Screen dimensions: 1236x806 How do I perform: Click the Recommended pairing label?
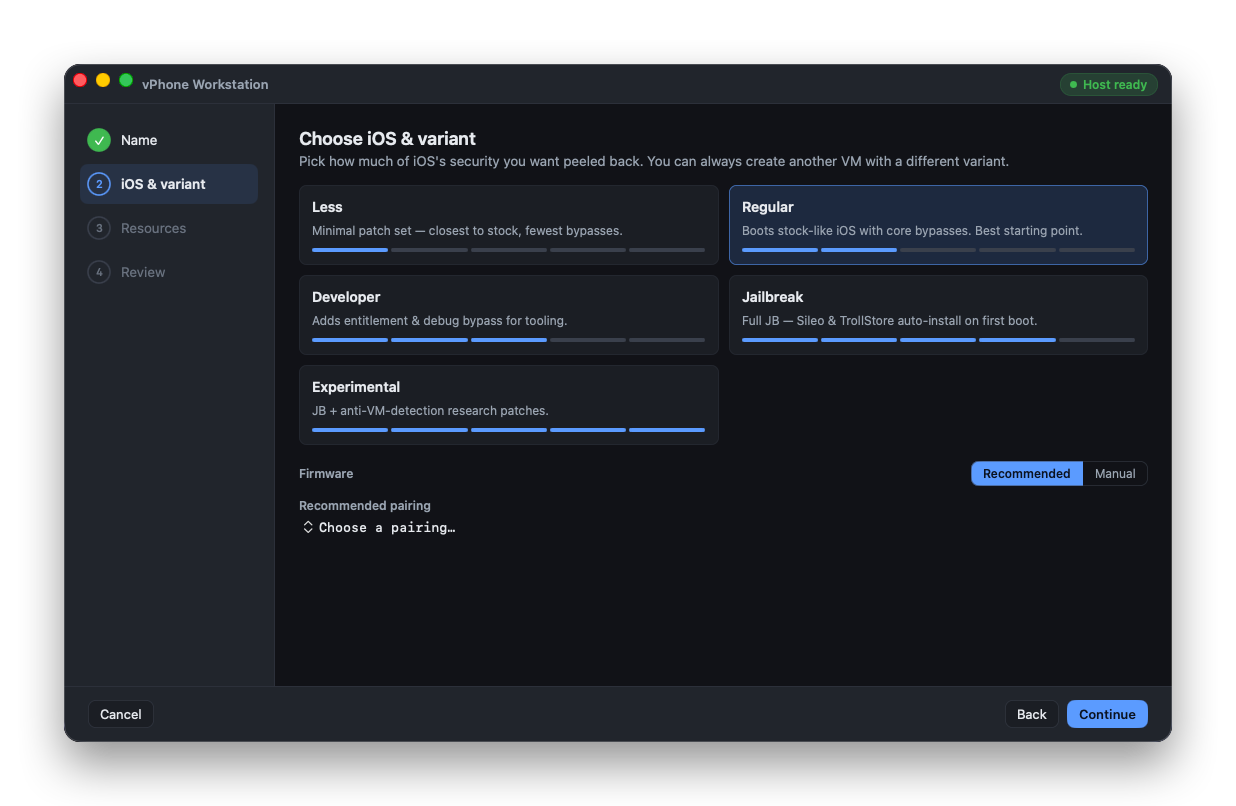pos(365,506)
